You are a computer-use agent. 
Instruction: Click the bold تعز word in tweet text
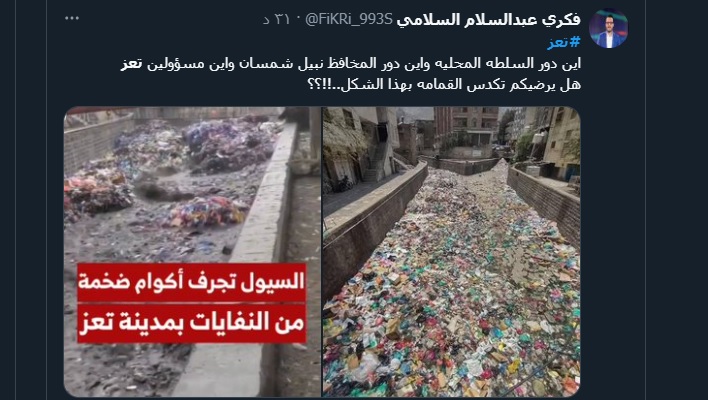tap(131, 64)
